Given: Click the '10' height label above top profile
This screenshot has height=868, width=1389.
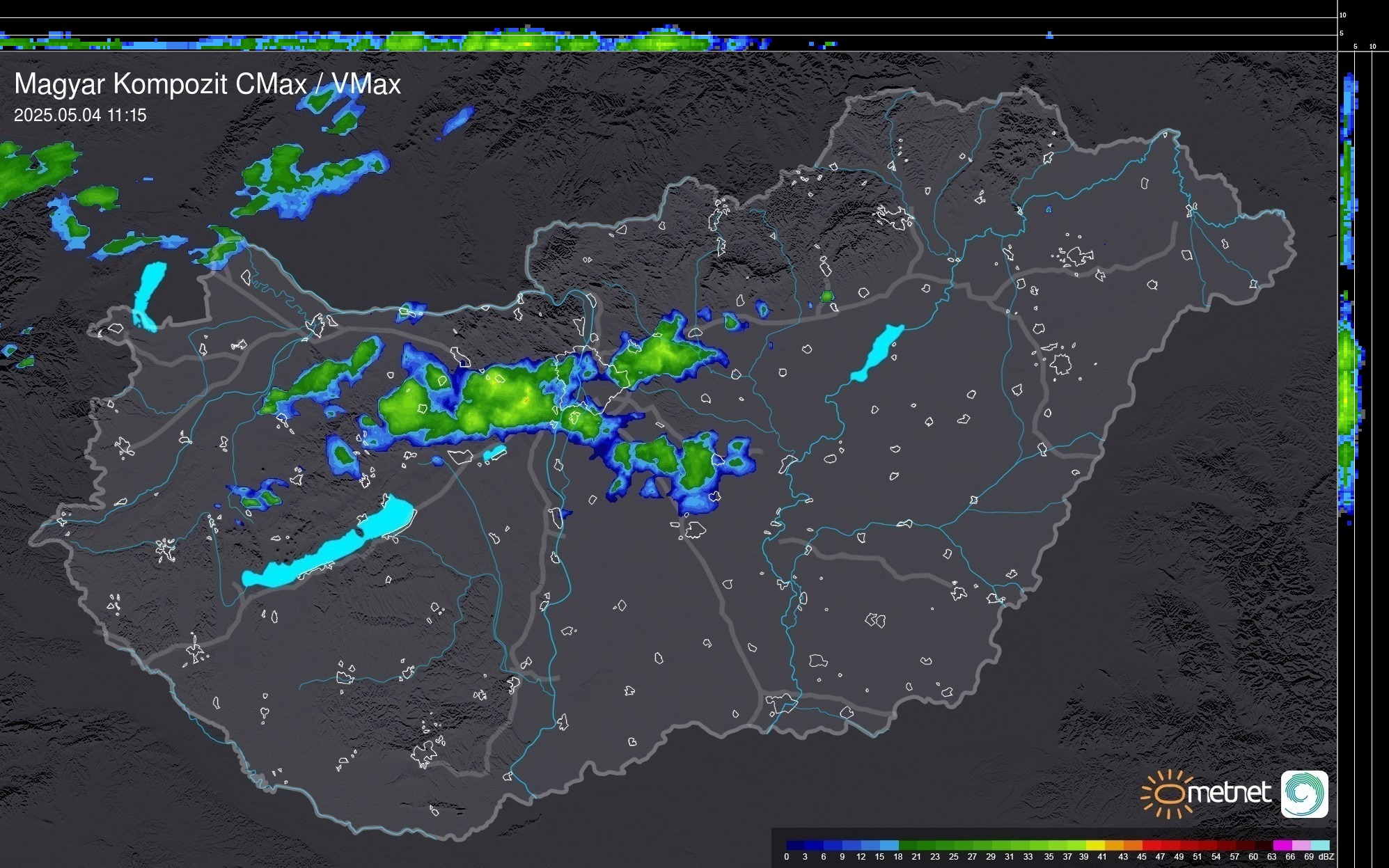Looking at the screenshot, I should (1343, 15).
